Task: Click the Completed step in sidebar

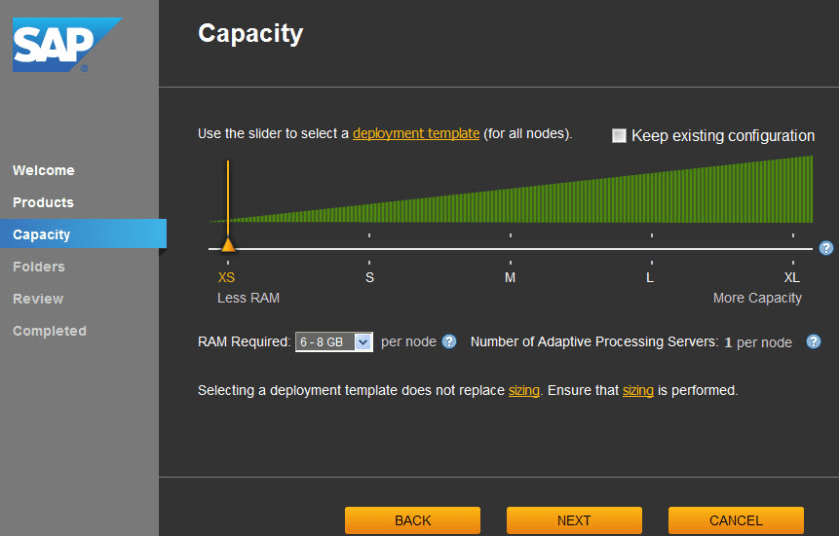Action: tap(49, 331)
